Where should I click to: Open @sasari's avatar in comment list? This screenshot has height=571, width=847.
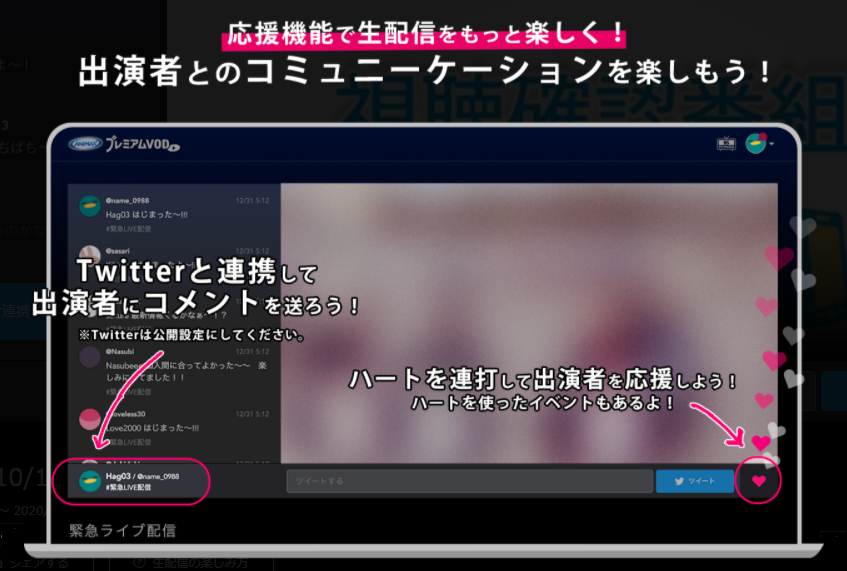coord(90,255)
